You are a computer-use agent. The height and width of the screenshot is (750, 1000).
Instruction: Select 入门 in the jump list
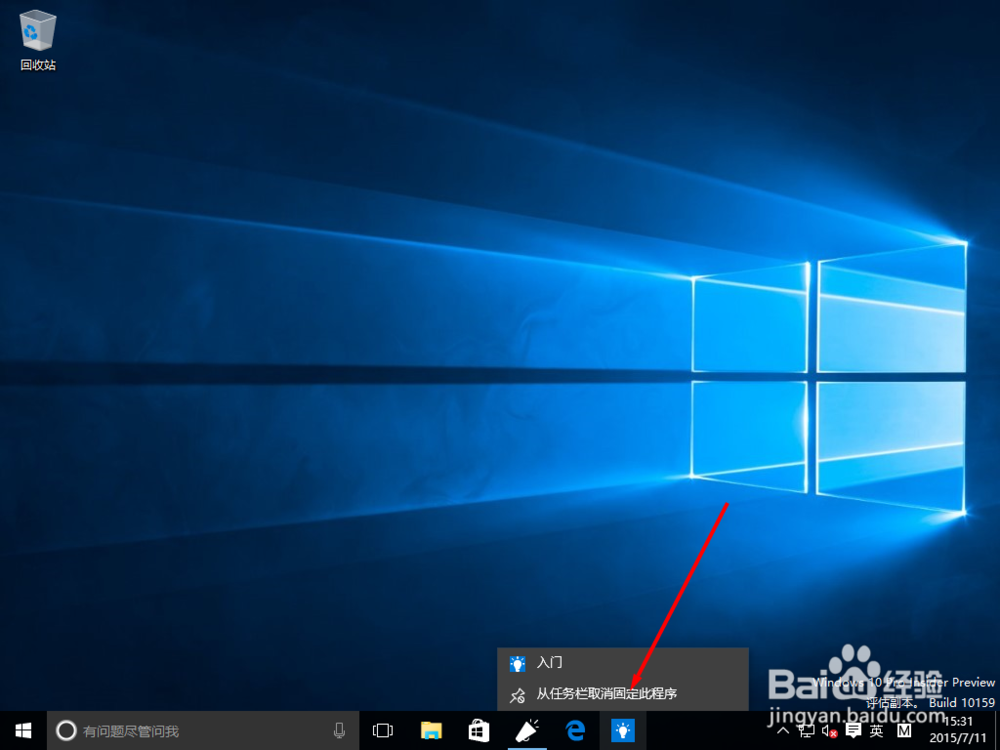click(x=622, y=663)
